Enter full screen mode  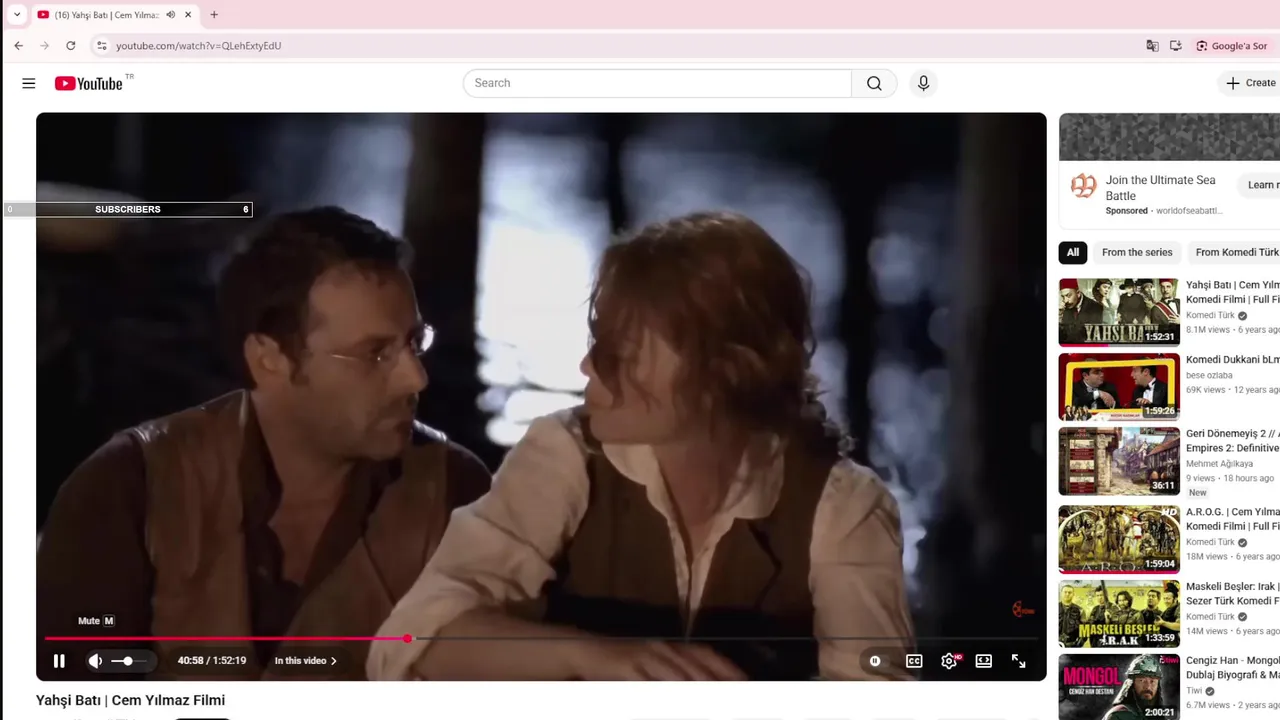tap(1018, 661)
